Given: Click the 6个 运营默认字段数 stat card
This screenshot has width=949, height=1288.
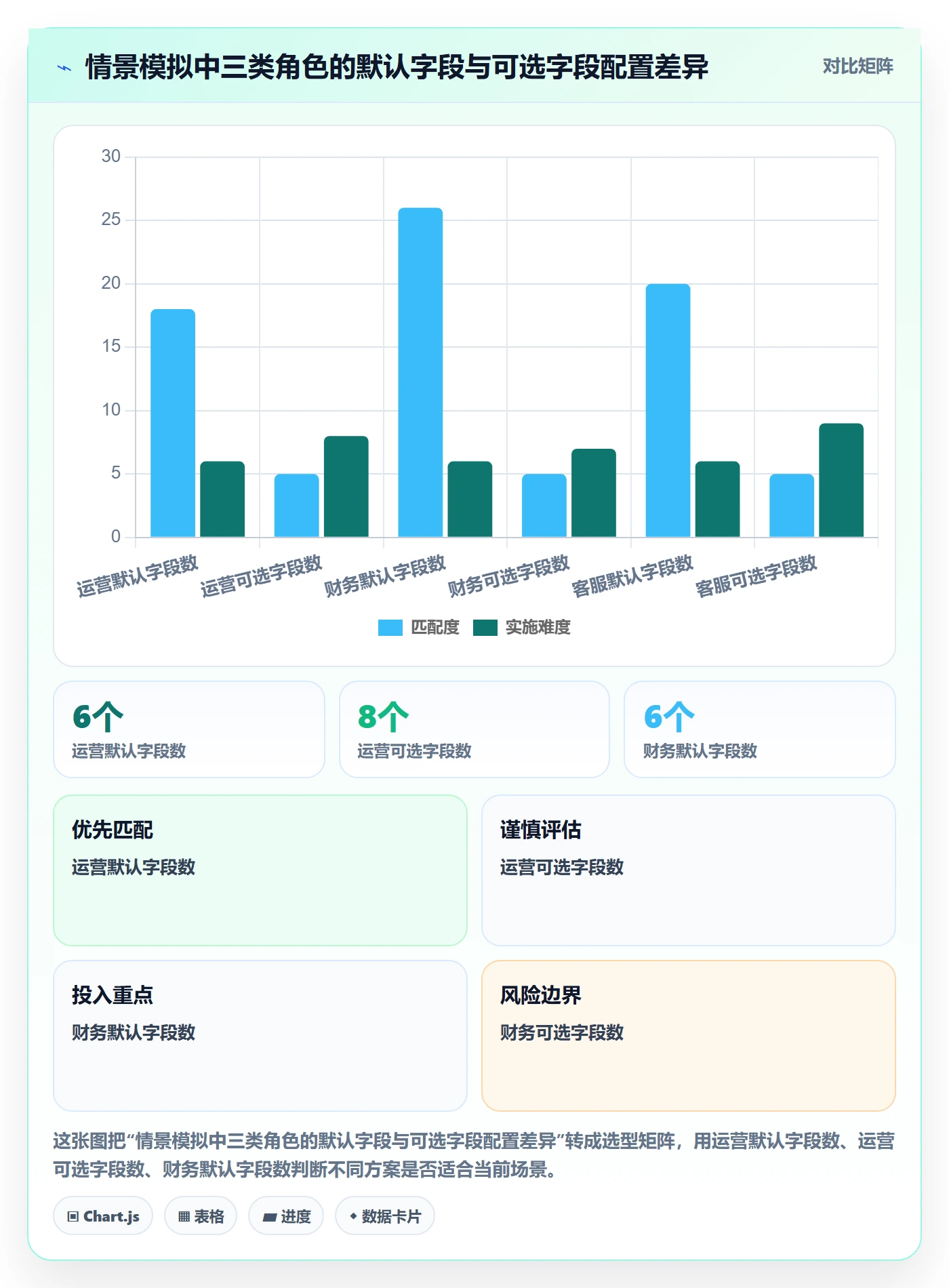Looking at the screenshot, I should (x=189, y=729).
